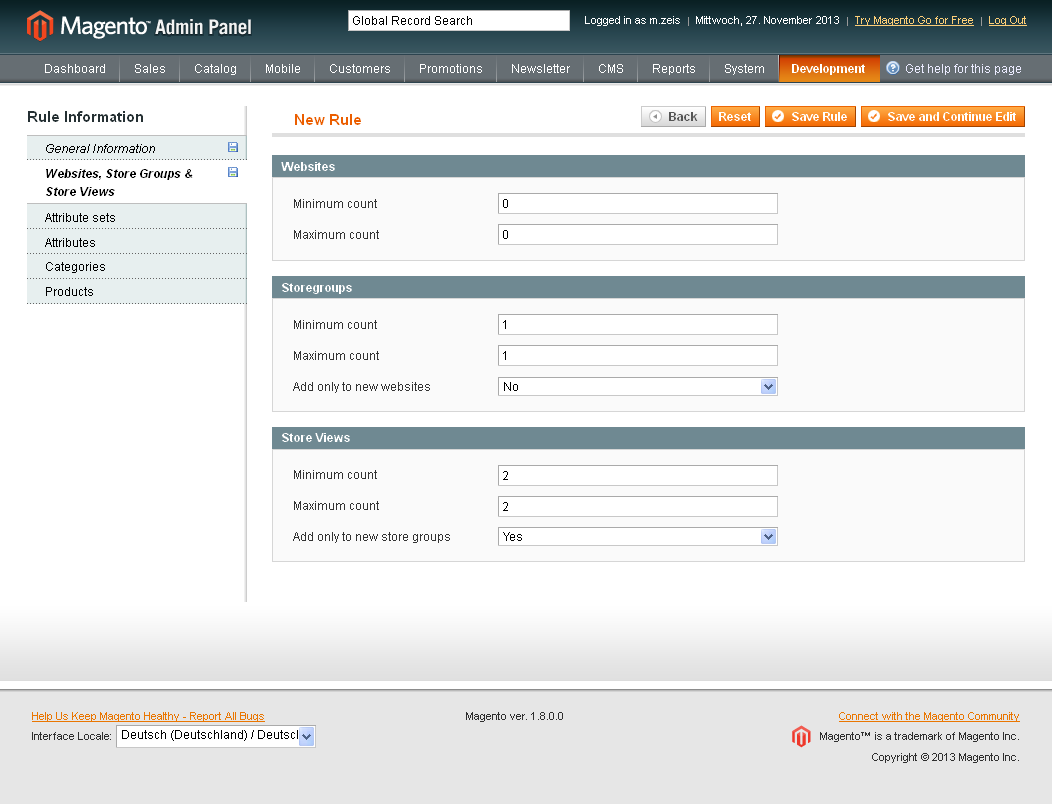Click the Store Views section header
This screenshot has height=804, width=1052.
click(x=648, y=438)
